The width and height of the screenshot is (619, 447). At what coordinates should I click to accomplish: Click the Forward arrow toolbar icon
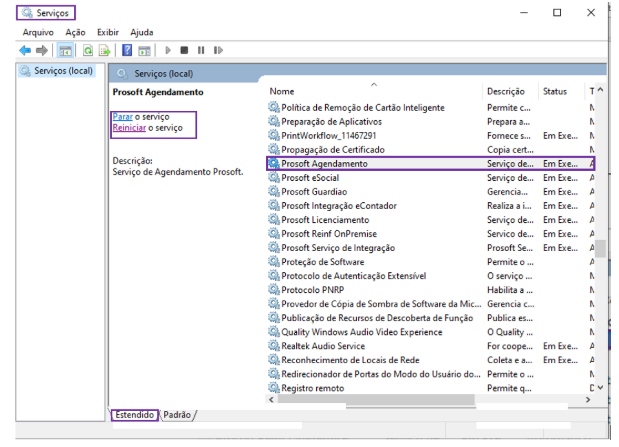42,50
